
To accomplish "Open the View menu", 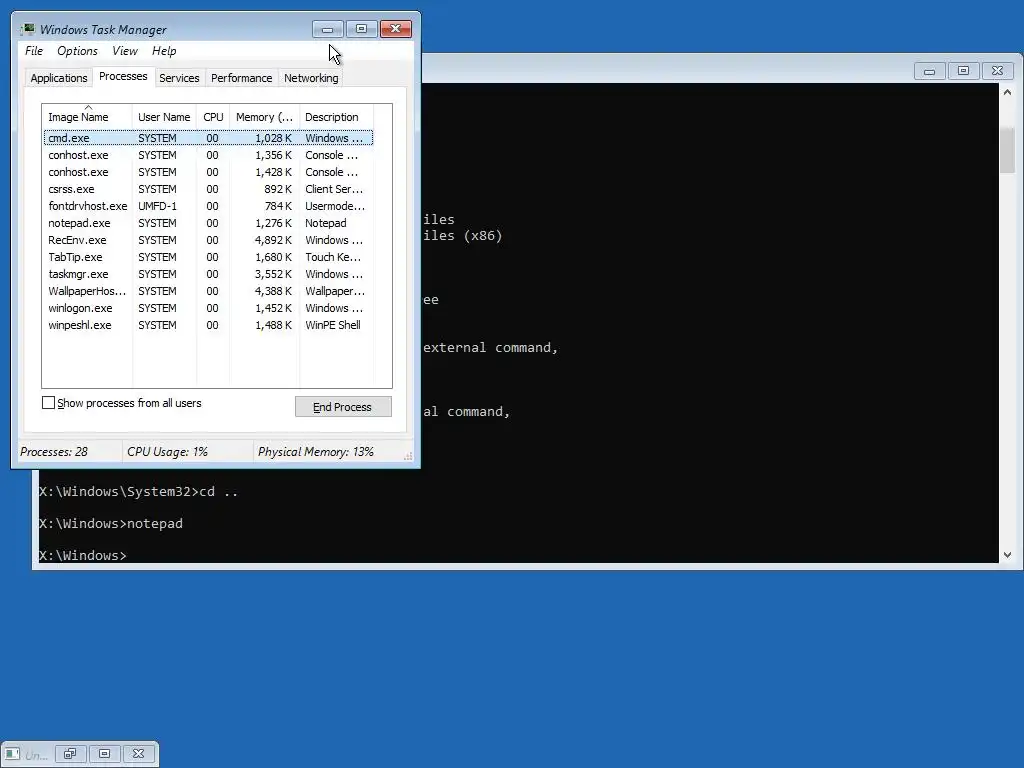I will (125, 51).
